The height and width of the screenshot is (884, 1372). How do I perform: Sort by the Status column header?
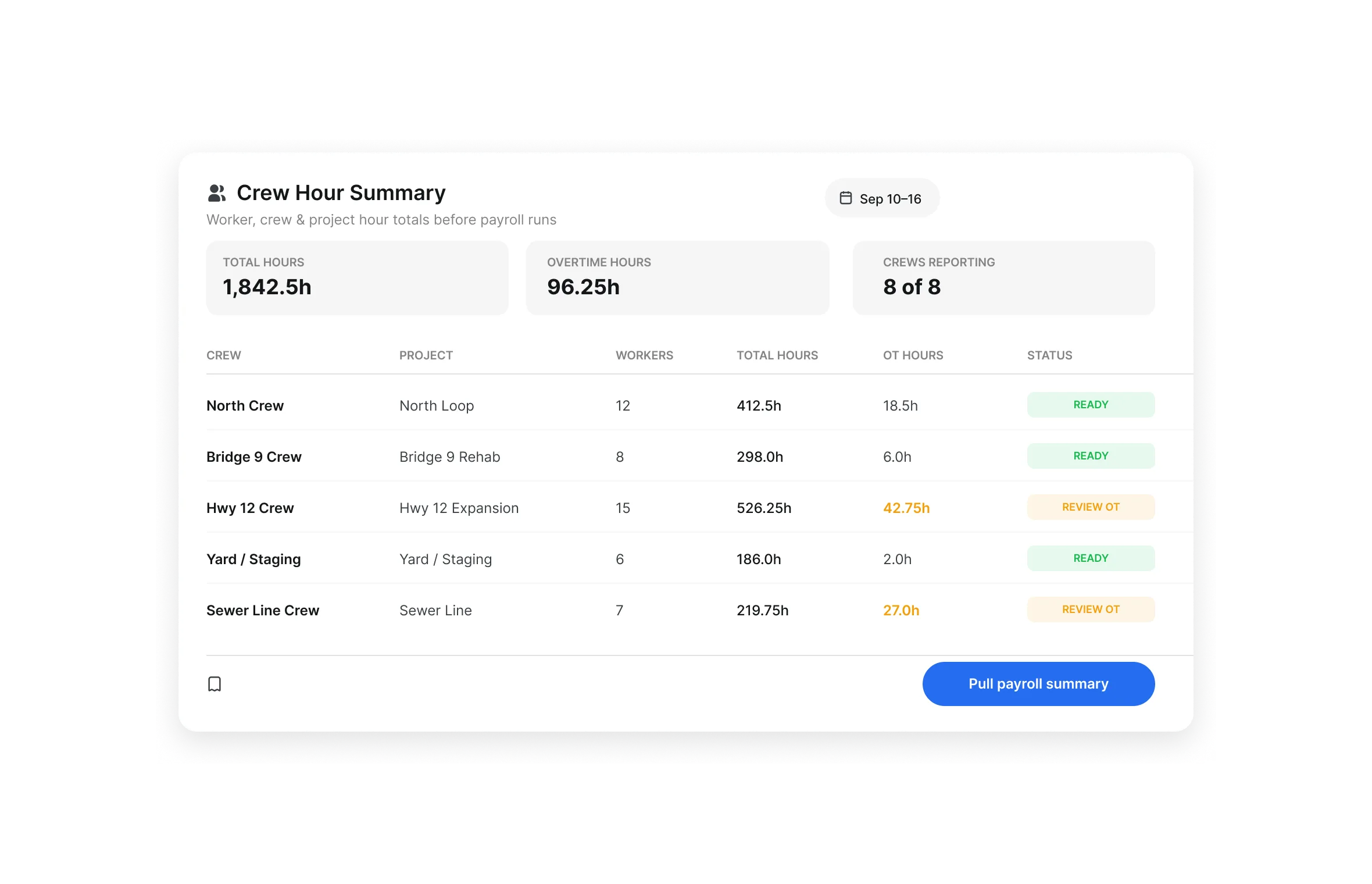tap(1049, 355)
